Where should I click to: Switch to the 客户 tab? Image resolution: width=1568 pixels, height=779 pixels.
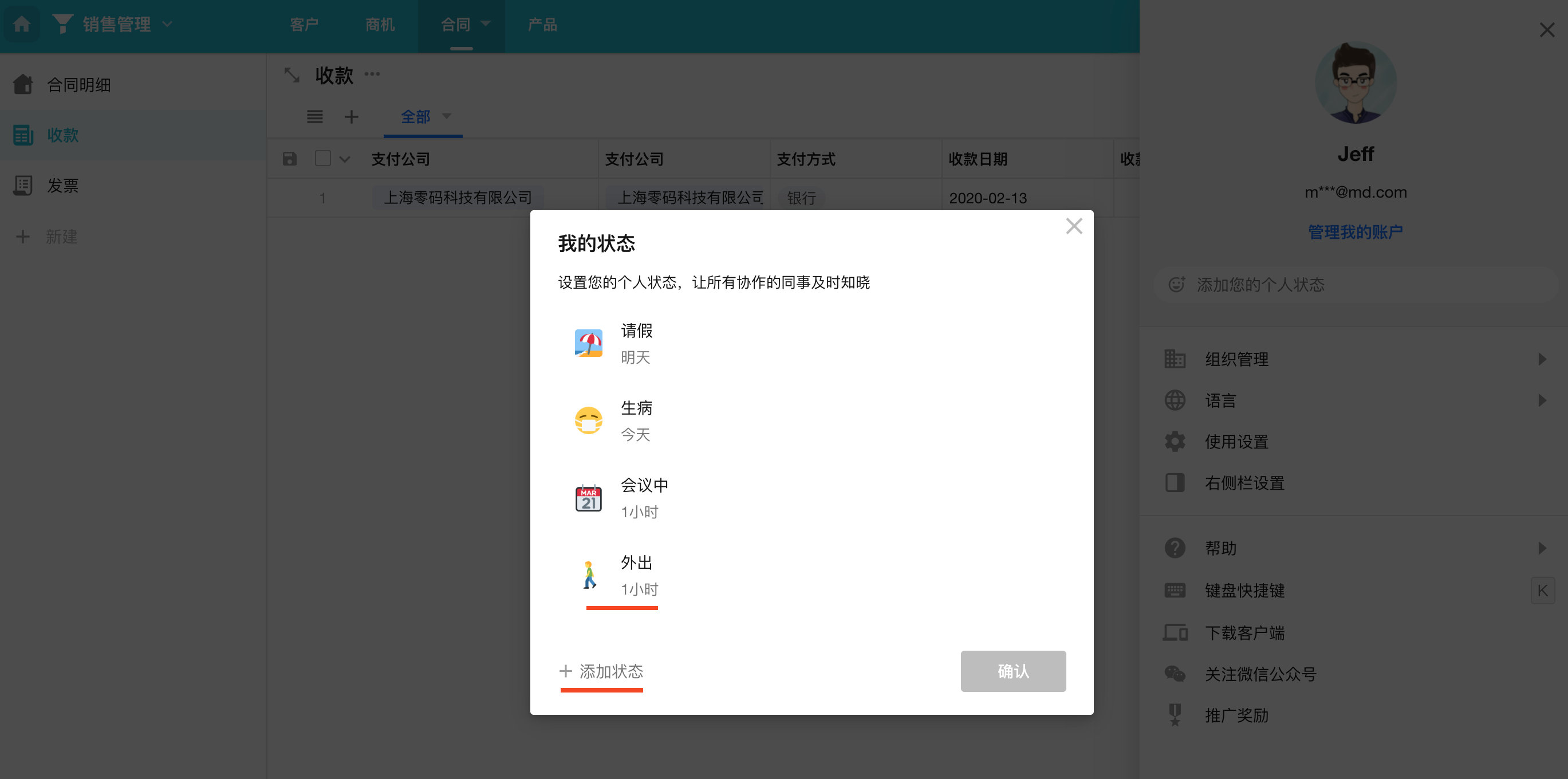pyautogui.click(x=304, y=24)
